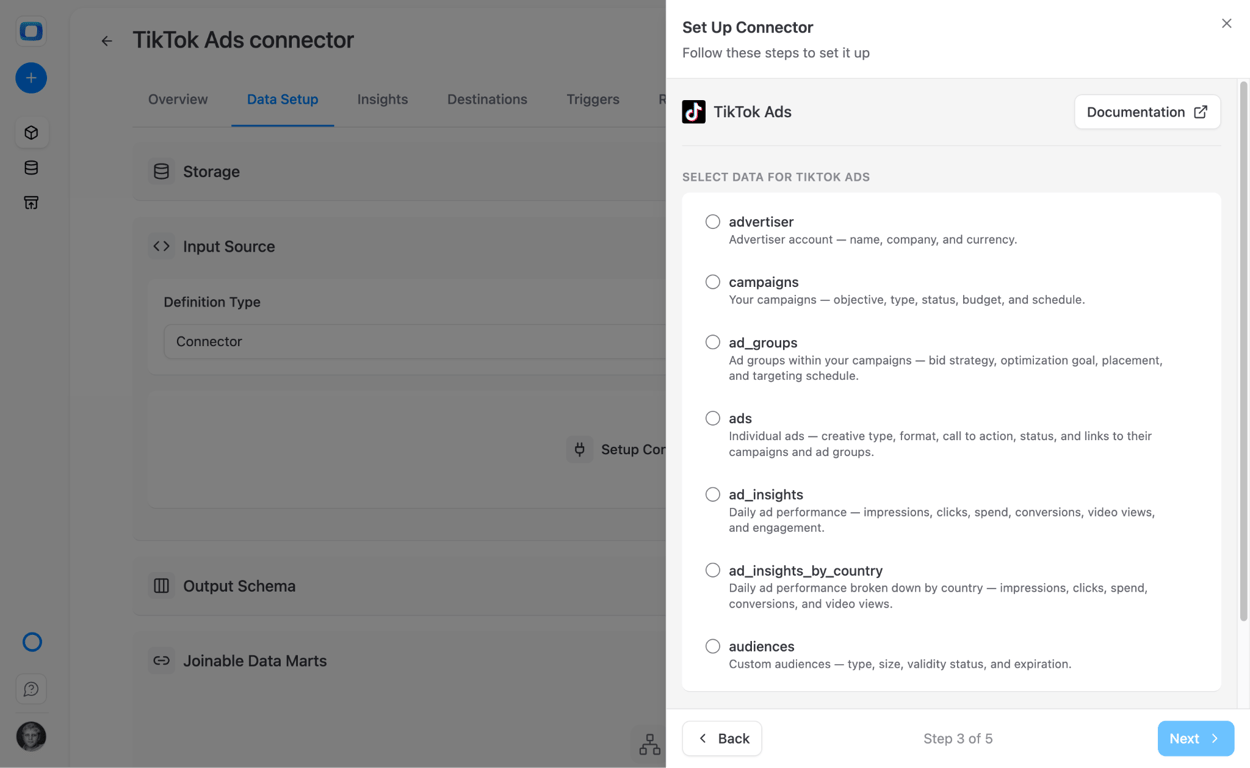The height and width of the screenshot is (768, 1250).
Task: Click the Storage section database icon
Action: [161, 172]
